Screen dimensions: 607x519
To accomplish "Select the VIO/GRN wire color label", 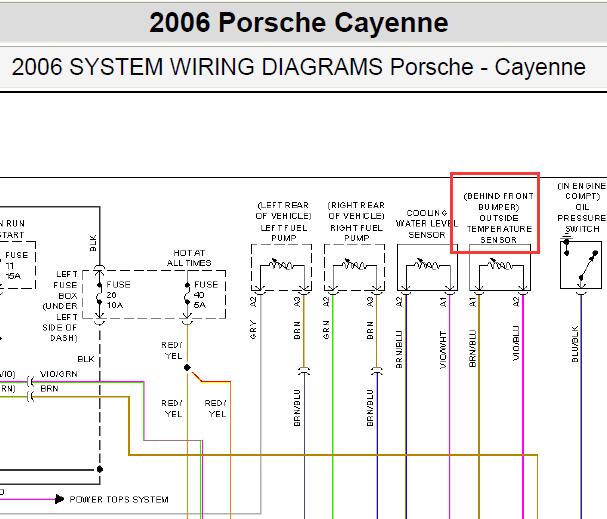I will pos(58,374).
